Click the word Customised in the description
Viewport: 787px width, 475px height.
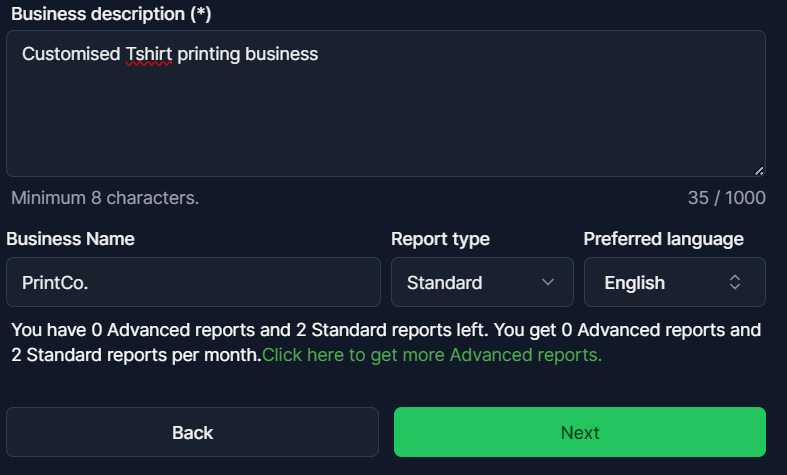pyautogui.click(x=70, y=54)
